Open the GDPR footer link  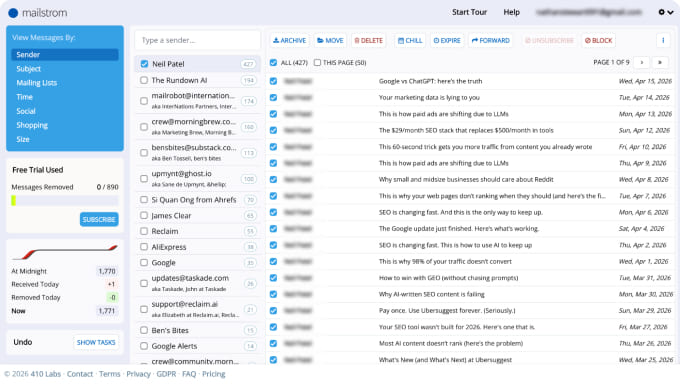pos(167,374)
